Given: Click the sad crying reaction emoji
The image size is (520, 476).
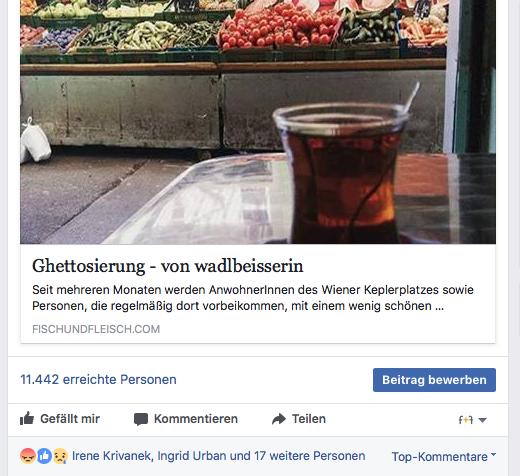Looking at the screenshot, I should [x=60, y=456].
